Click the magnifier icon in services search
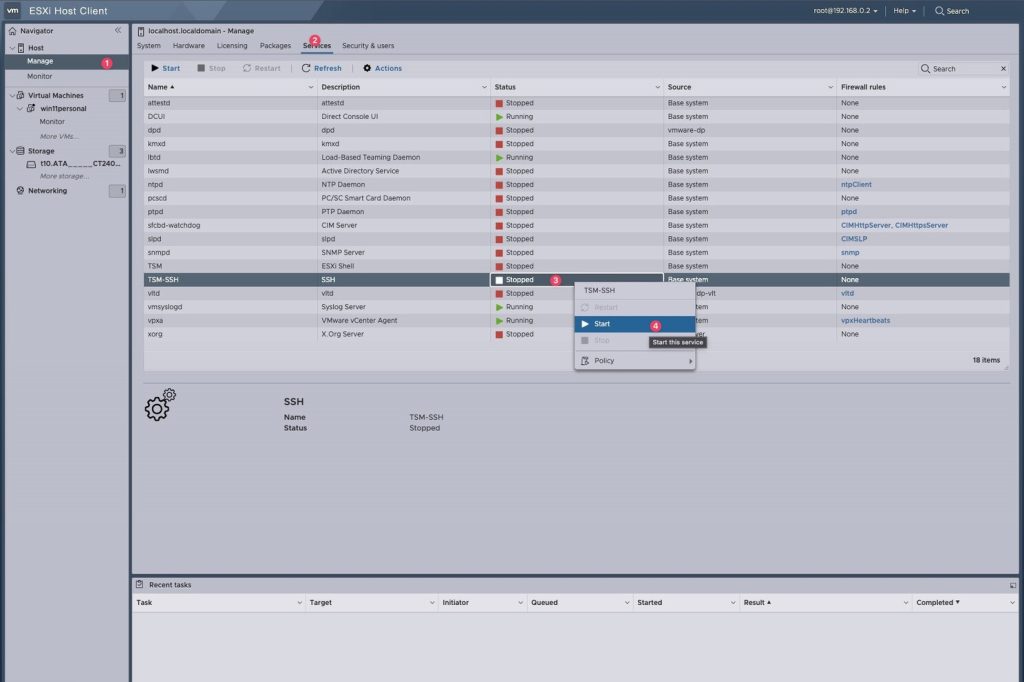 (x=925, y=69)
